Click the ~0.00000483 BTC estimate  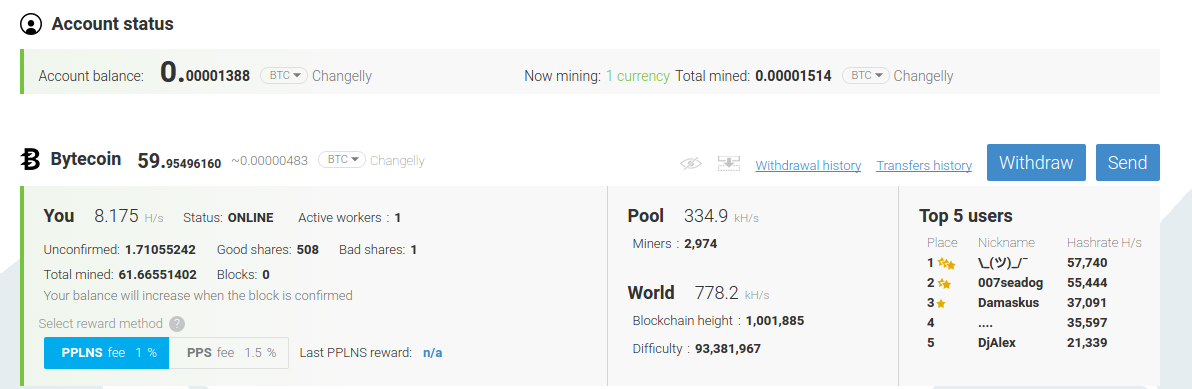[270, 161]
